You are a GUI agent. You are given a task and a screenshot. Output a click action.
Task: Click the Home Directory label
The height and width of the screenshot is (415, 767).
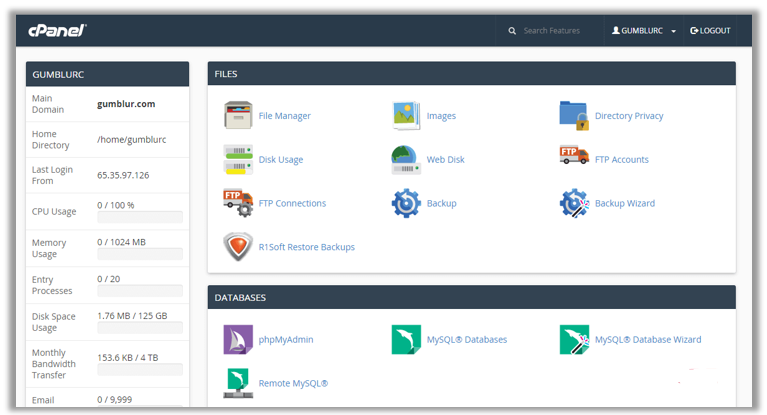50,139
